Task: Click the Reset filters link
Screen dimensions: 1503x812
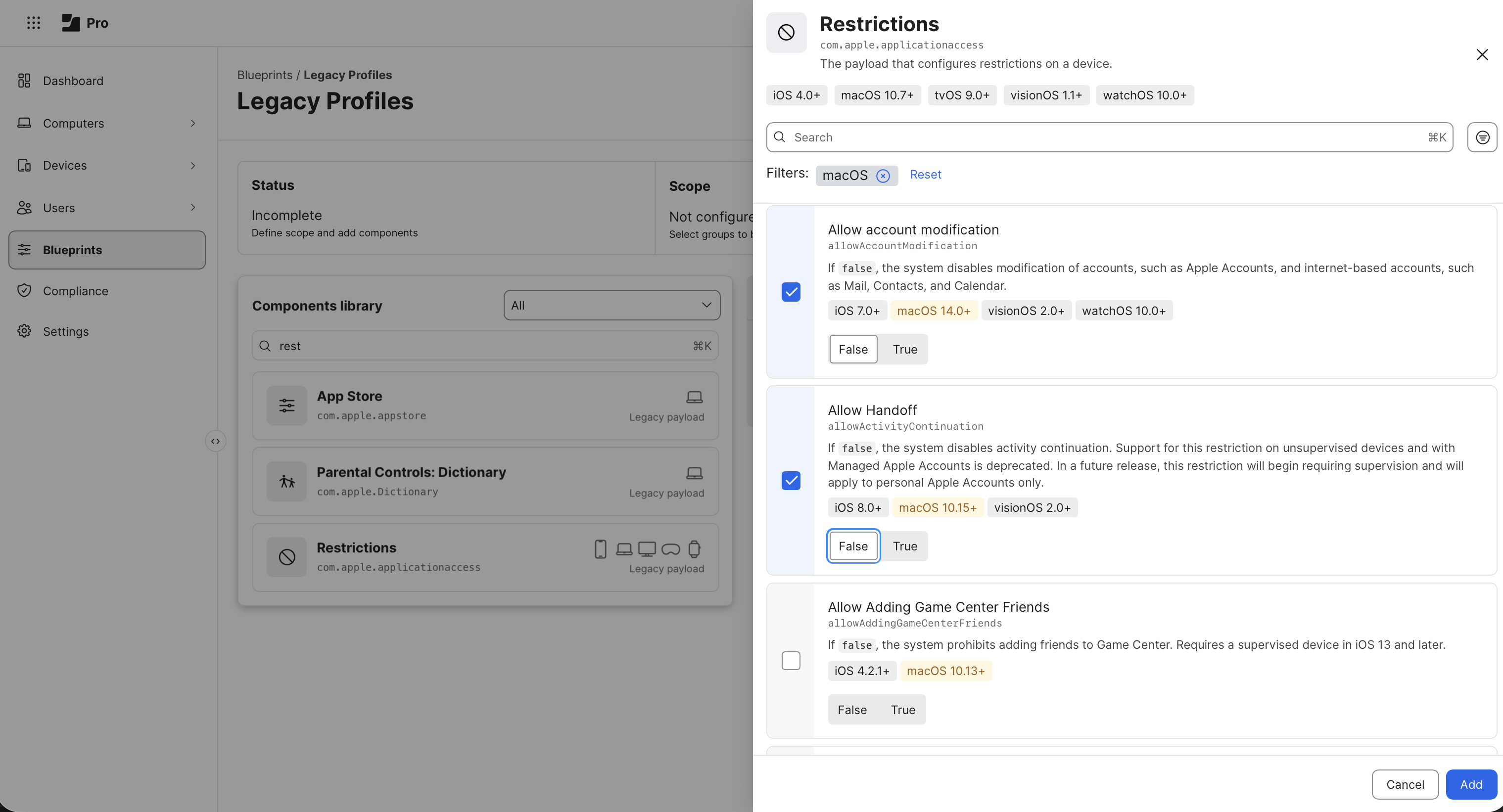Action: pos(925,175)
